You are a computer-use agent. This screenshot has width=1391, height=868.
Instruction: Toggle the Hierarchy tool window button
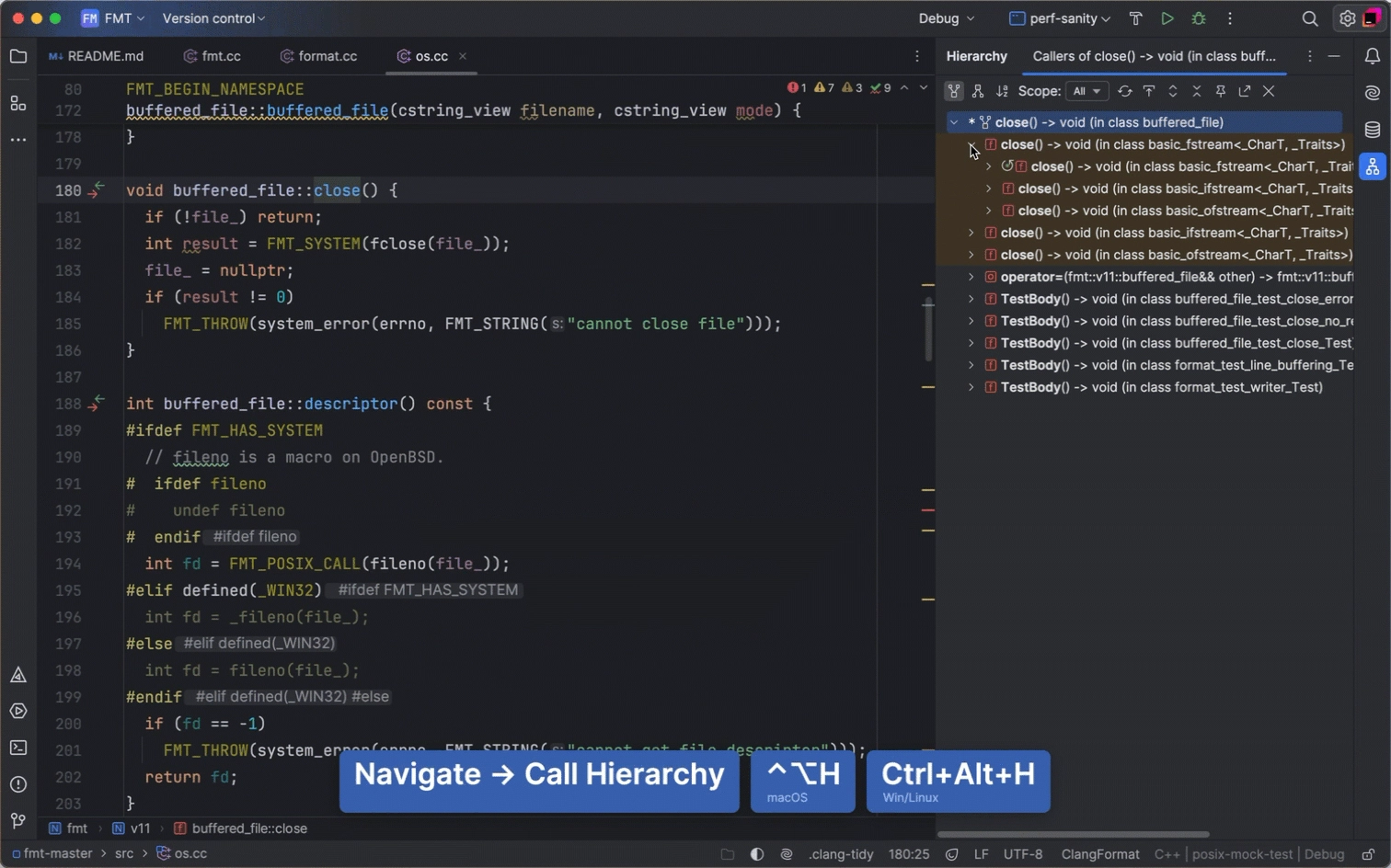point(1373,166)
